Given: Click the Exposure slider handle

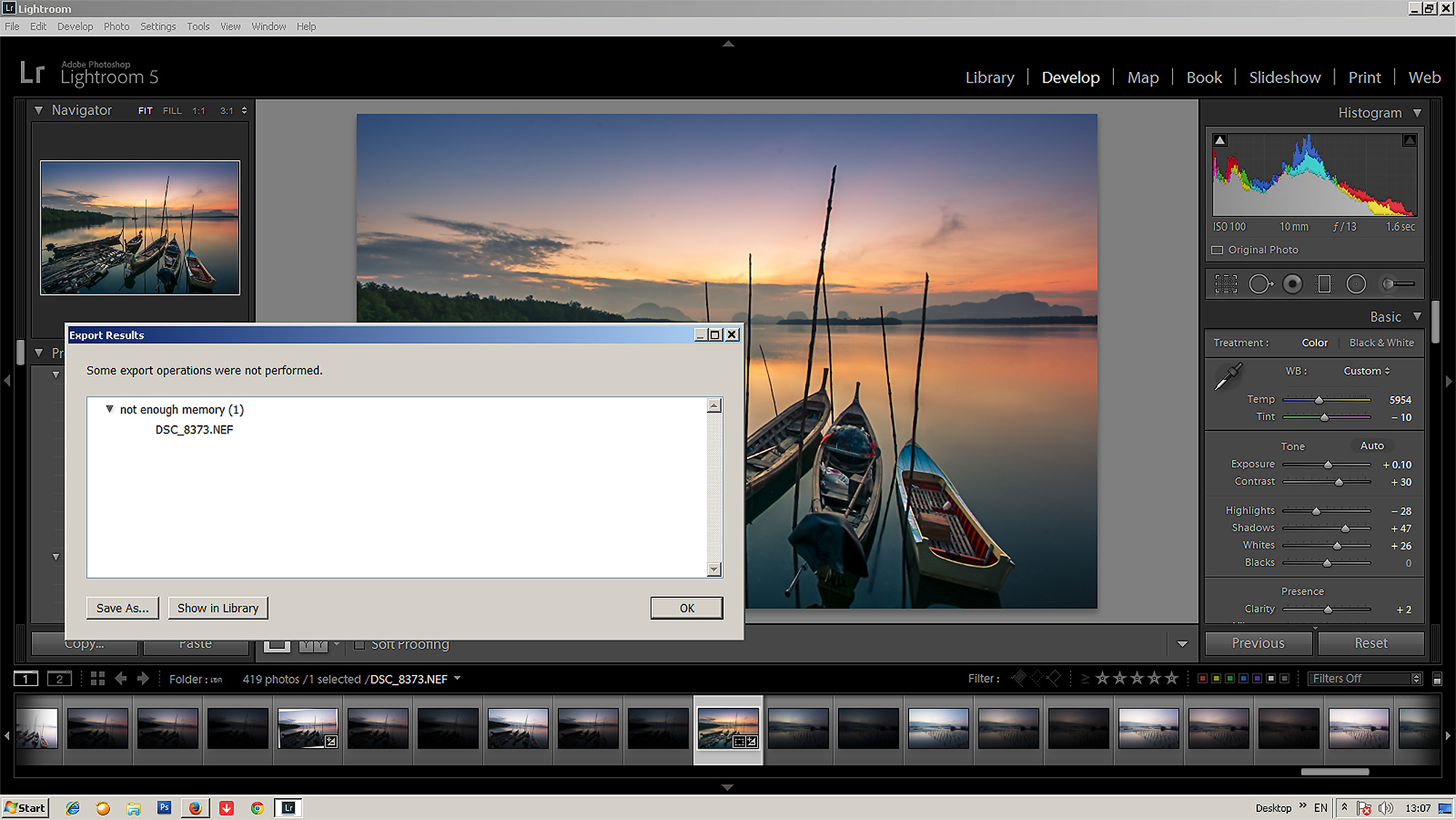Looking at the screenshot, I should (1328, 465).
